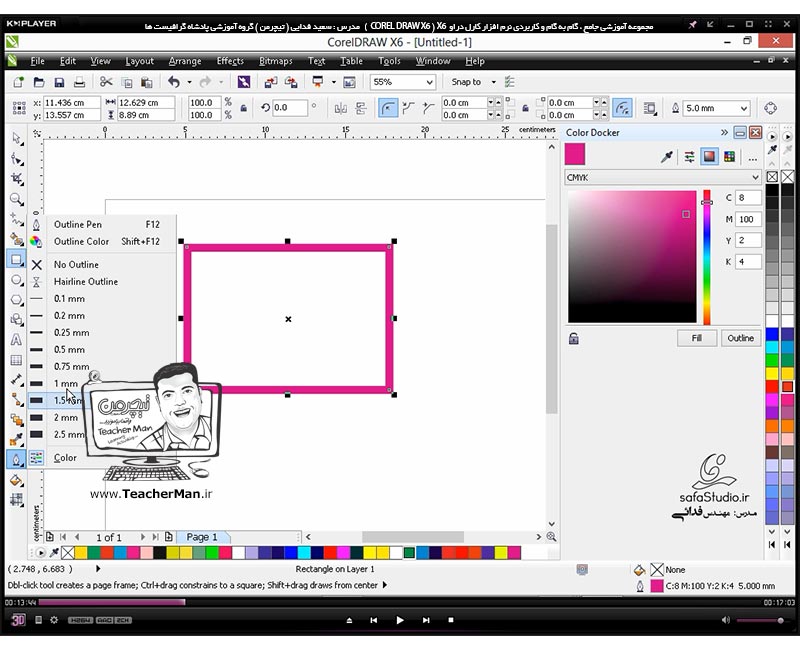Click the Import icon in toolbar
The width and height of the screenshot is (800, 650).
pyautogui.click(x=271, y=82)
